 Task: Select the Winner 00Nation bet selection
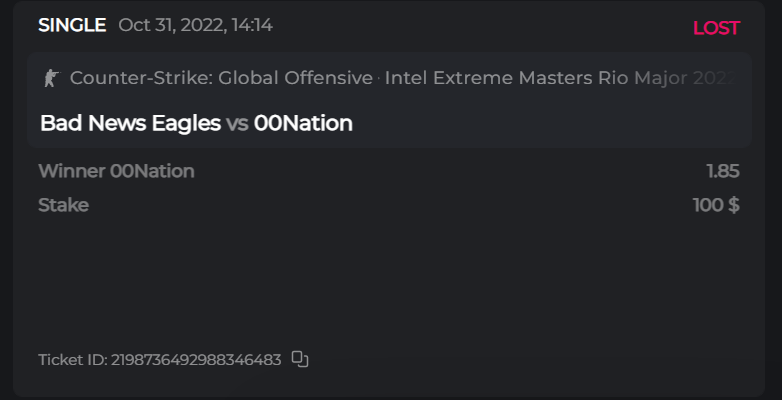pyautogui.click(x=116, y=171)
